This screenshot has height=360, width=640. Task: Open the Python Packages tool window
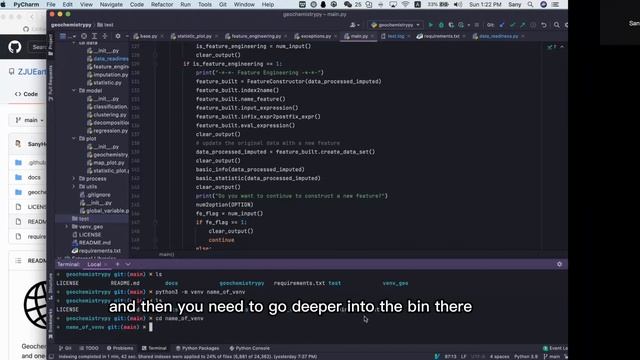(x=198, y=348)
